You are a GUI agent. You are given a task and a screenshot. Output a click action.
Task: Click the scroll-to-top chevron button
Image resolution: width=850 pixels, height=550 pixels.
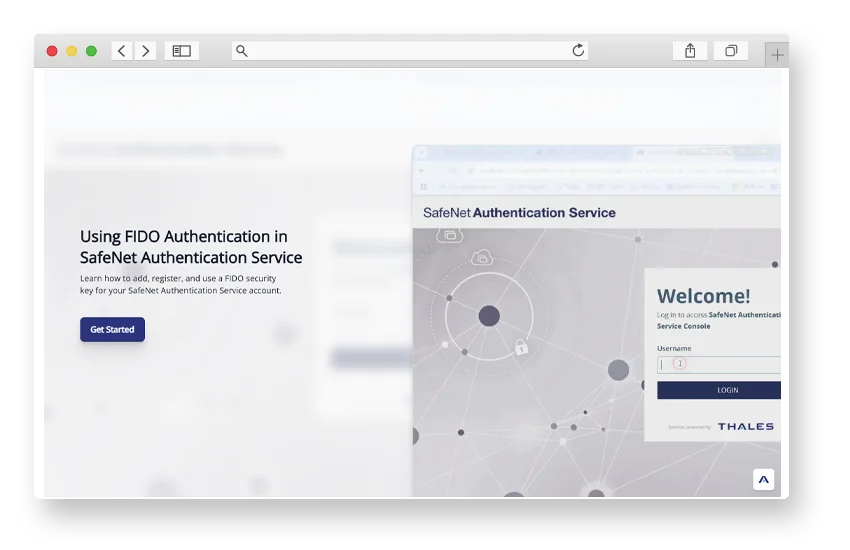[764, 480]
